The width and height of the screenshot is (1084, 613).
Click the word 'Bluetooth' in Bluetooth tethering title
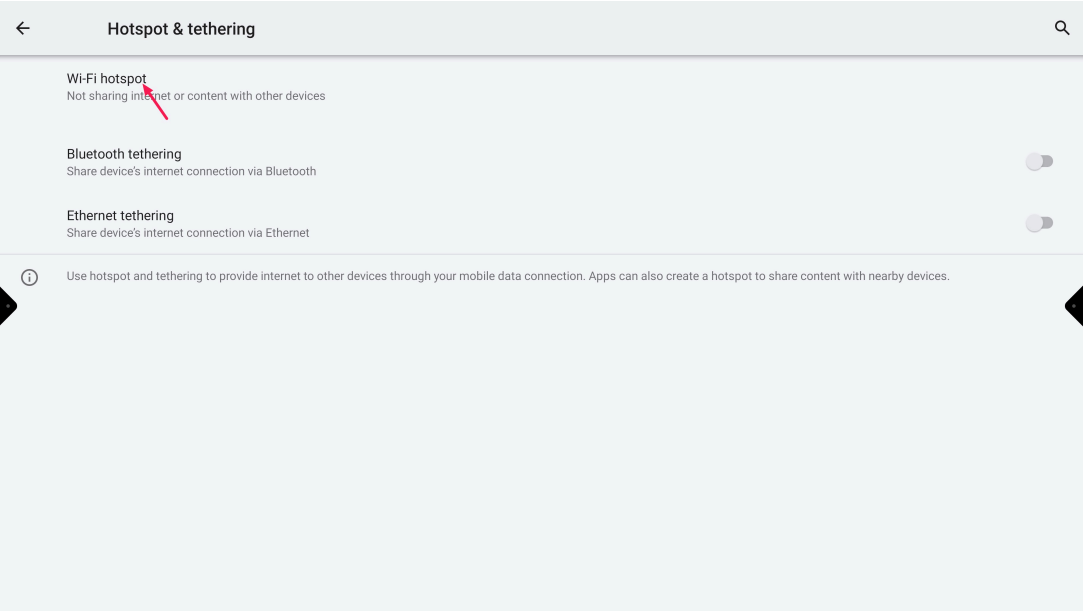(96, 154)
